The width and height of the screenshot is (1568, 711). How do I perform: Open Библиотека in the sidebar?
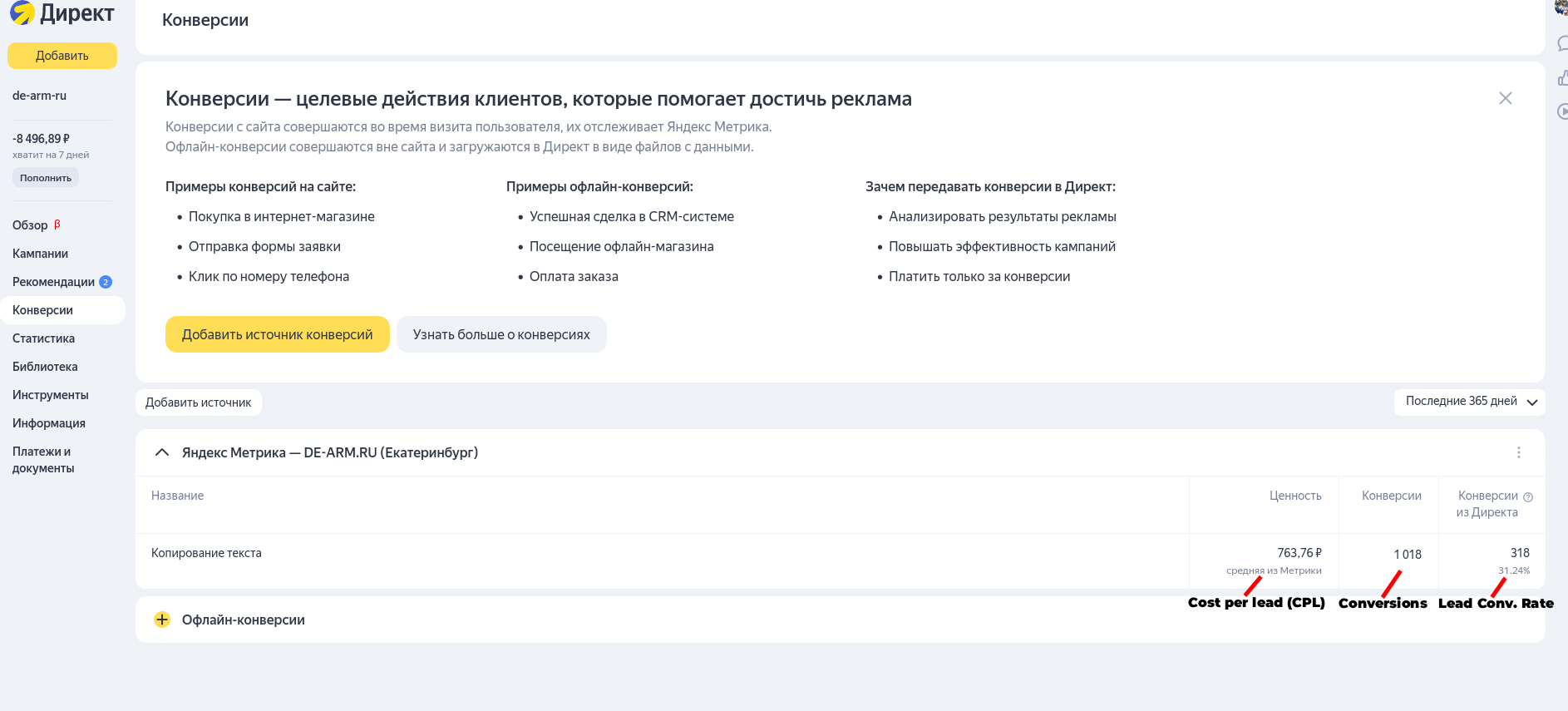45,367
